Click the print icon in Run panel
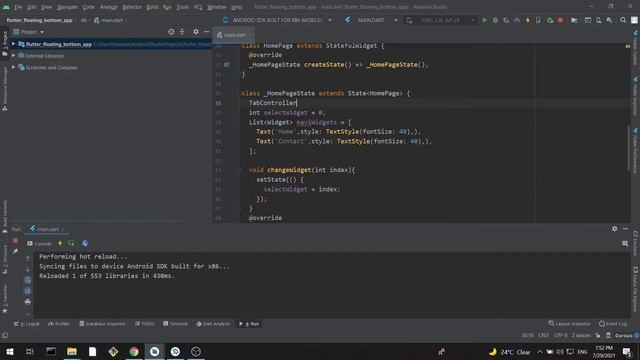 [x=27, y=302]
